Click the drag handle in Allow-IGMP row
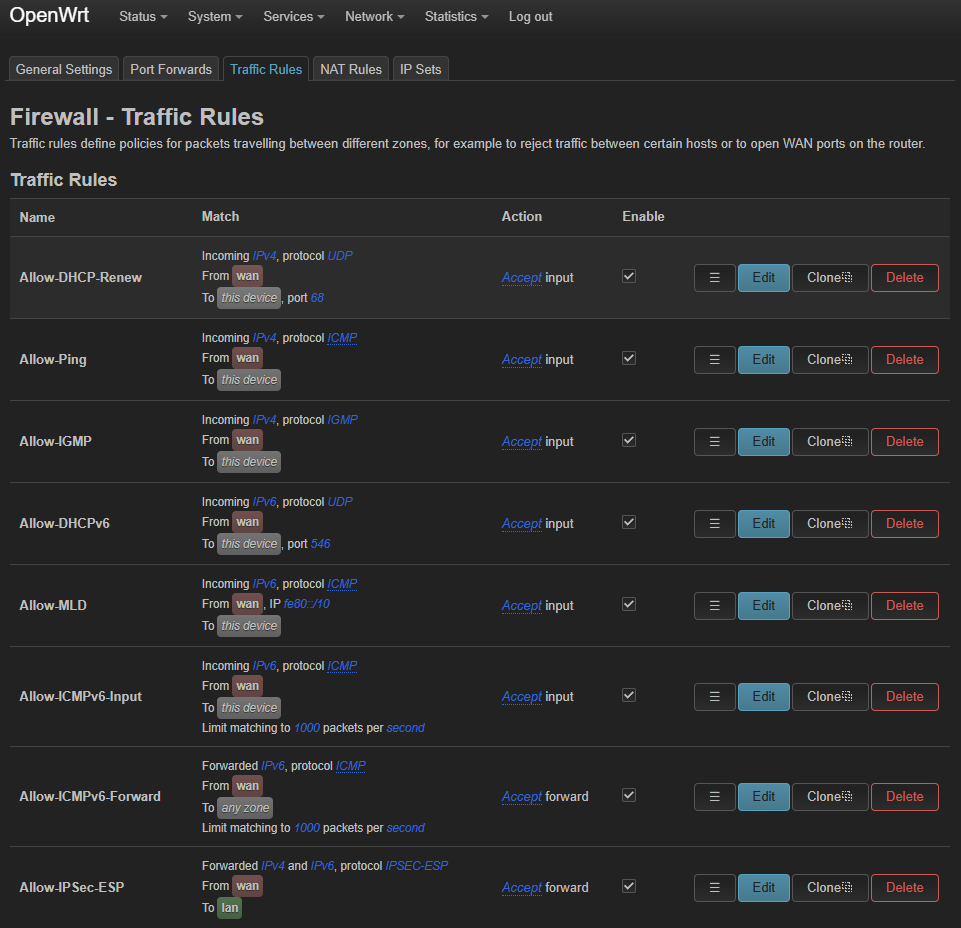Screen dimensions: 961x928 coord(714,442)
